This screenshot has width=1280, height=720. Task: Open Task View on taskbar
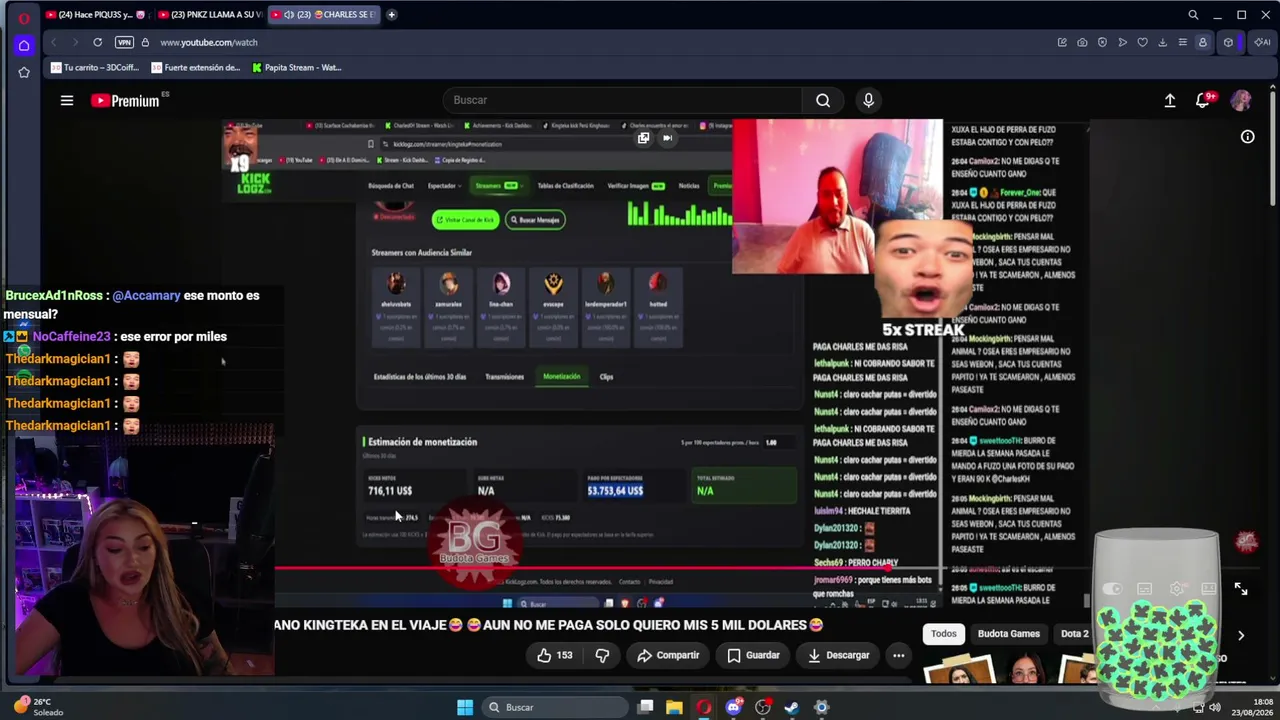pos(646,707)
